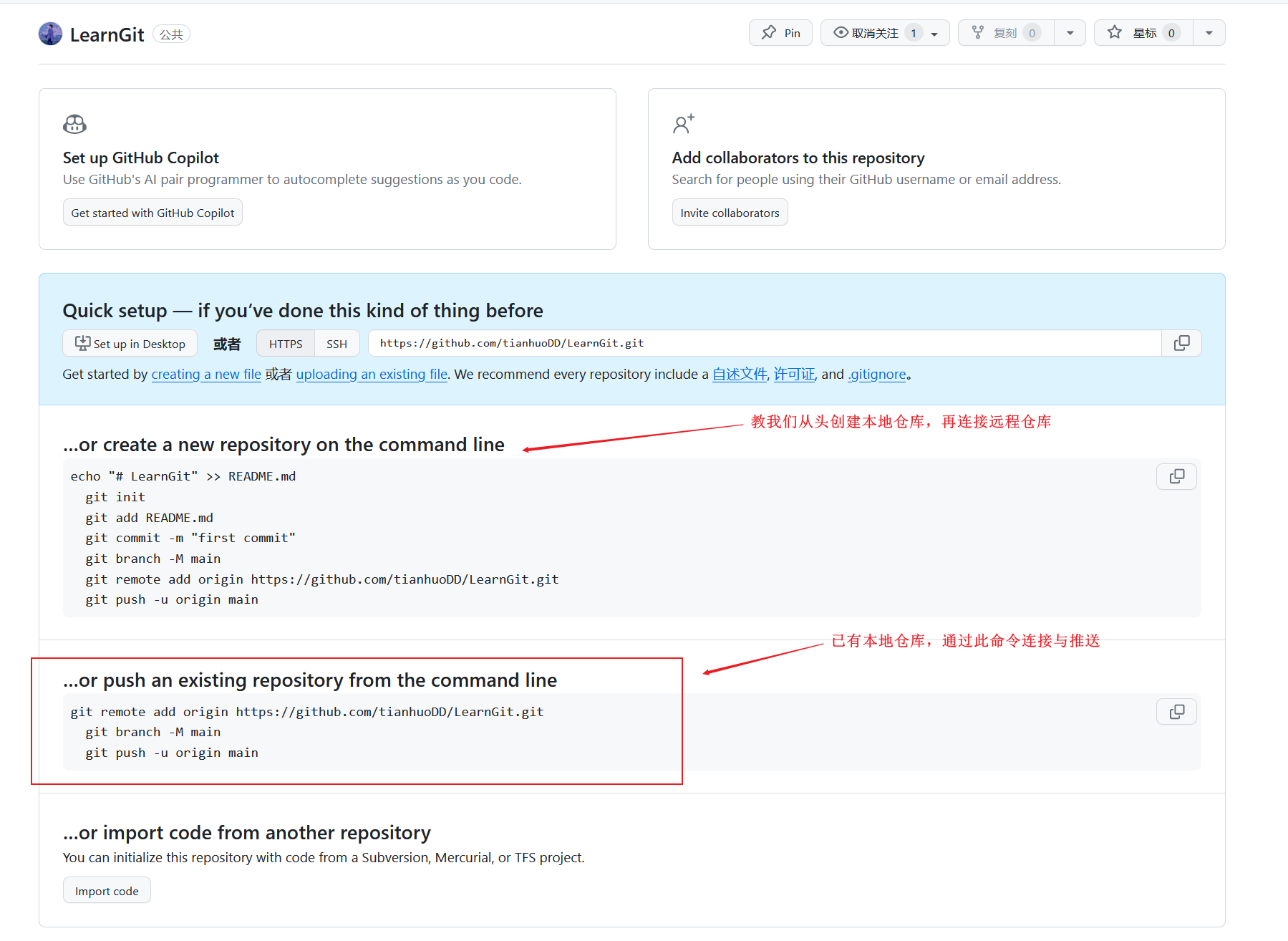
Task: Copy the push existing repository commands
Action: coord(1176,712)
